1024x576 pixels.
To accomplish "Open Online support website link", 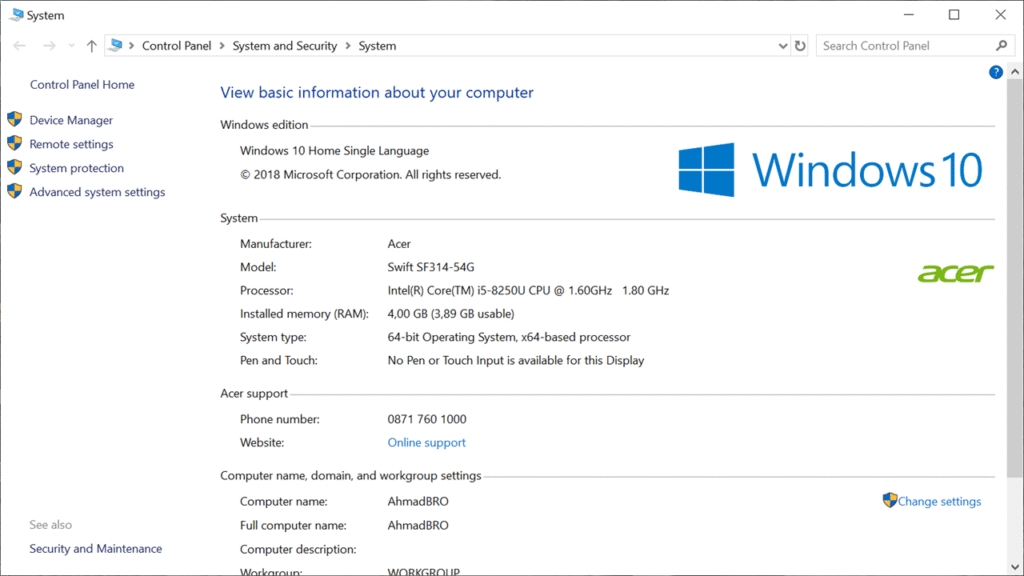I will pos(426,442).
